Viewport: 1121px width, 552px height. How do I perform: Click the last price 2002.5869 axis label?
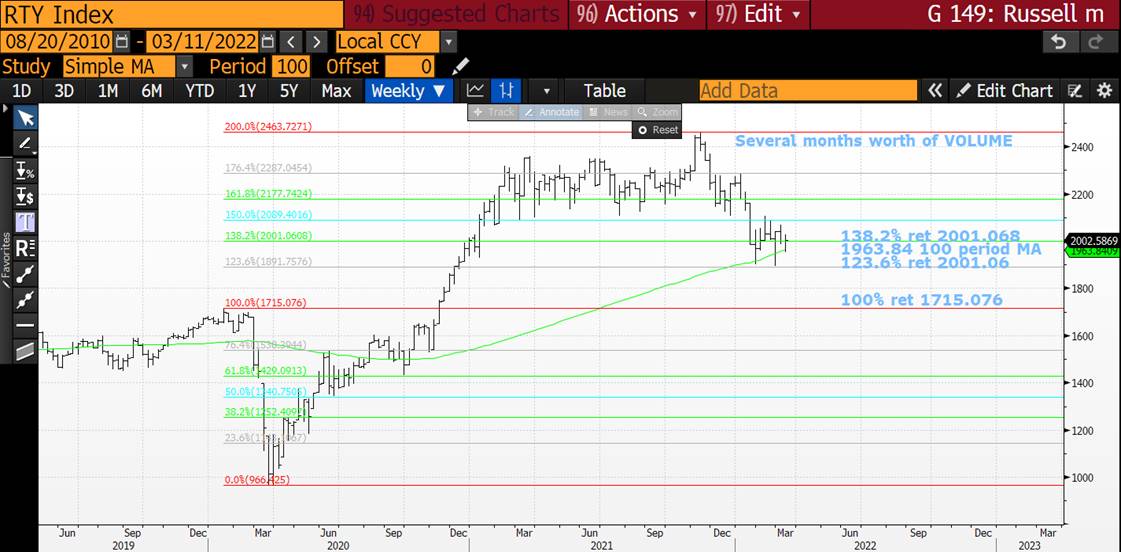1092,241
